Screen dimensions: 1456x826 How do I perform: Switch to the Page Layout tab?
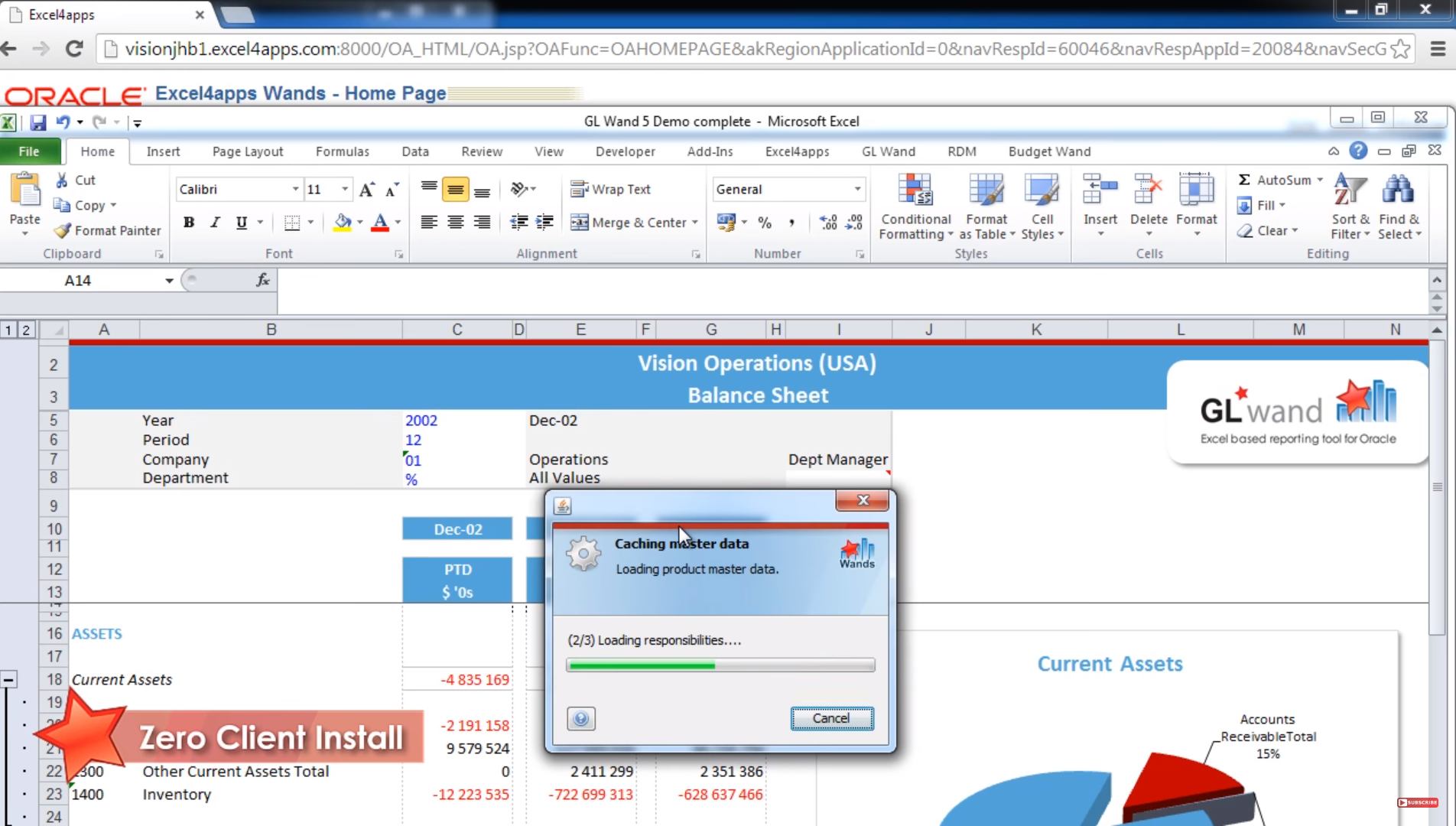248,151
